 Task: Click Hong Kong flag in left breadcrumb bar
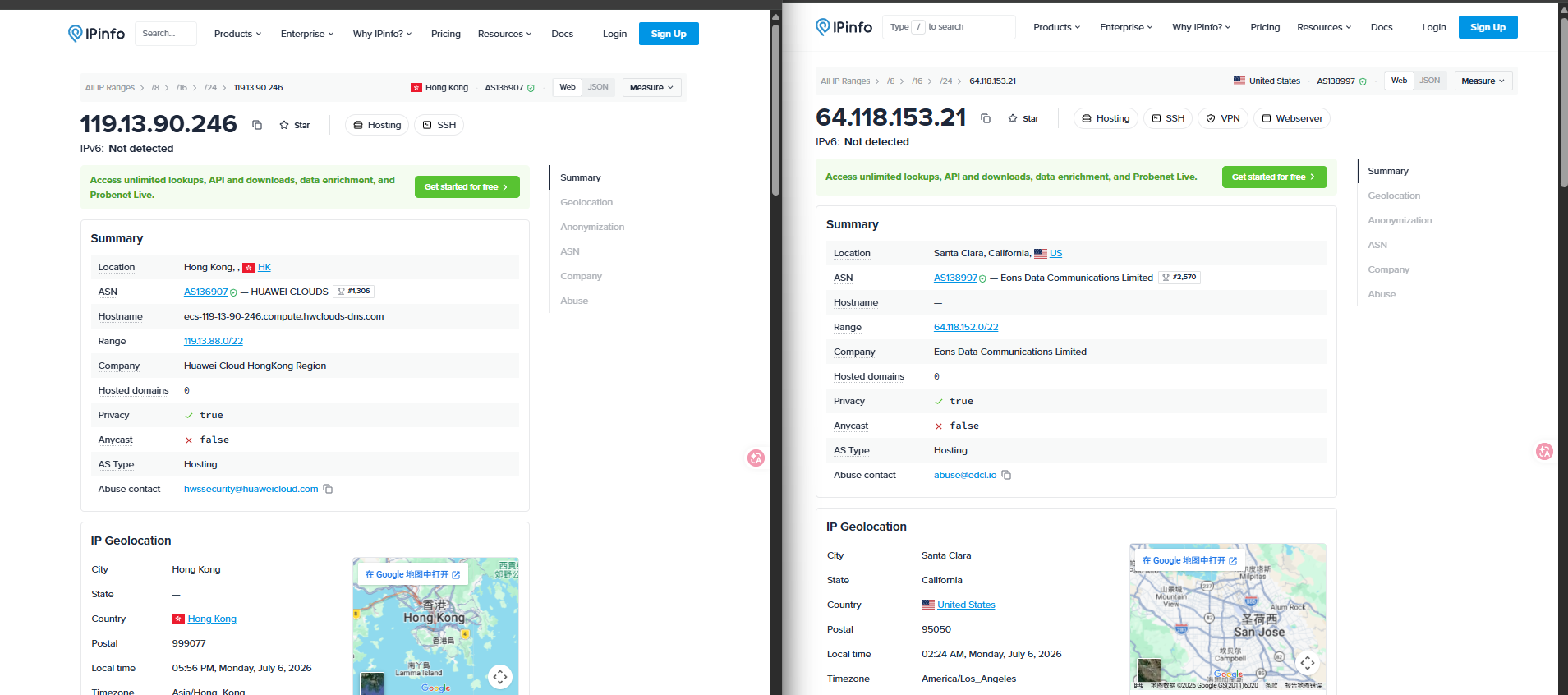[x=416, y=87]
